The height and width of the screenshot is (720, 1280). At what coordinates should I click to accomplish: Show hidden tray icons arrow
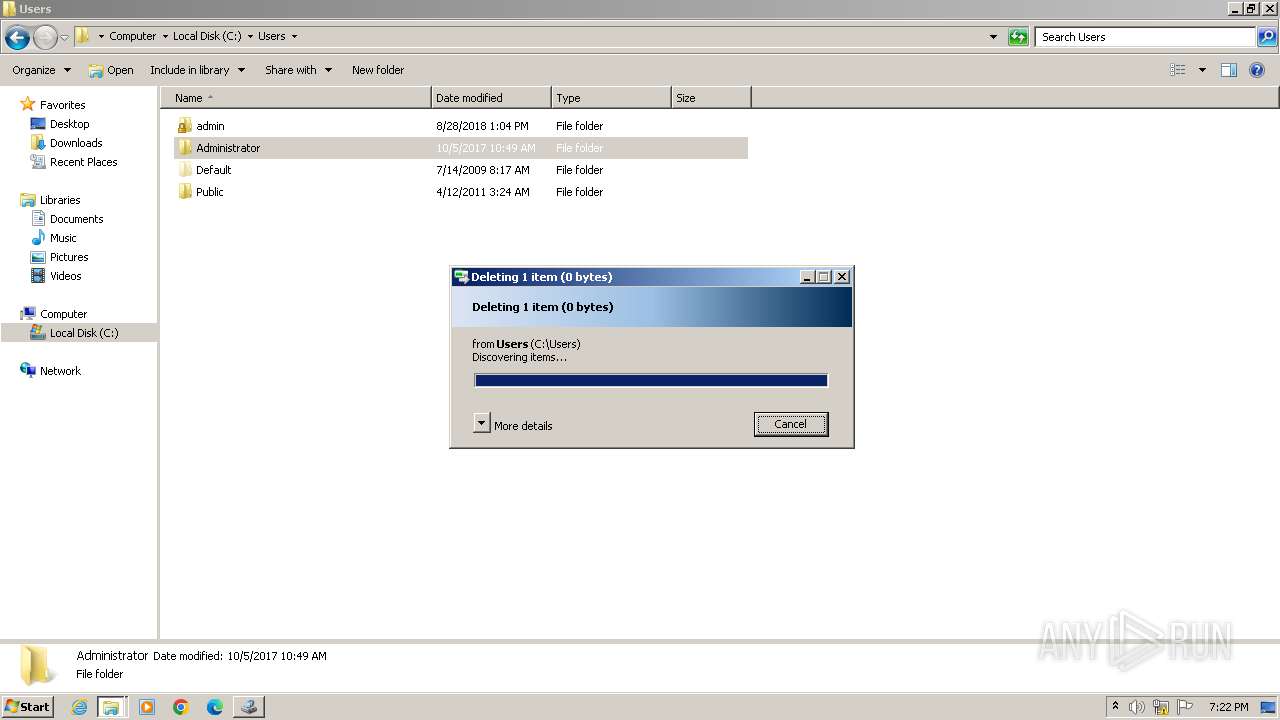click(1115, 706)
